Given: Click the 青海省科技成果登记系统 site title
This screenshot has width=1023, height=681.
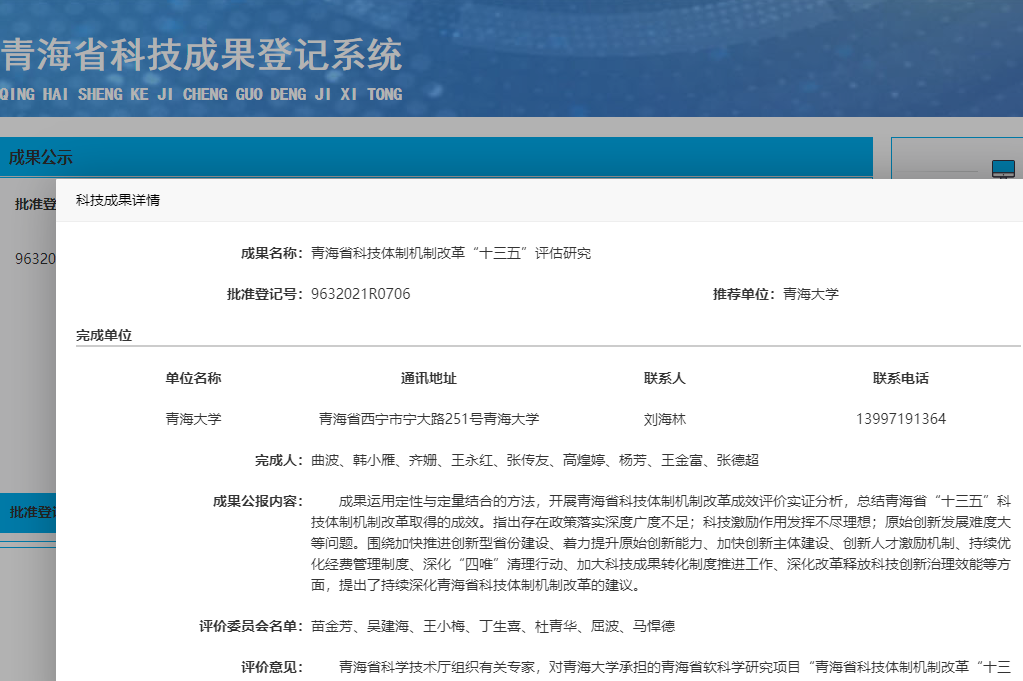Looking at the screenshot, I should click(201, 55).
